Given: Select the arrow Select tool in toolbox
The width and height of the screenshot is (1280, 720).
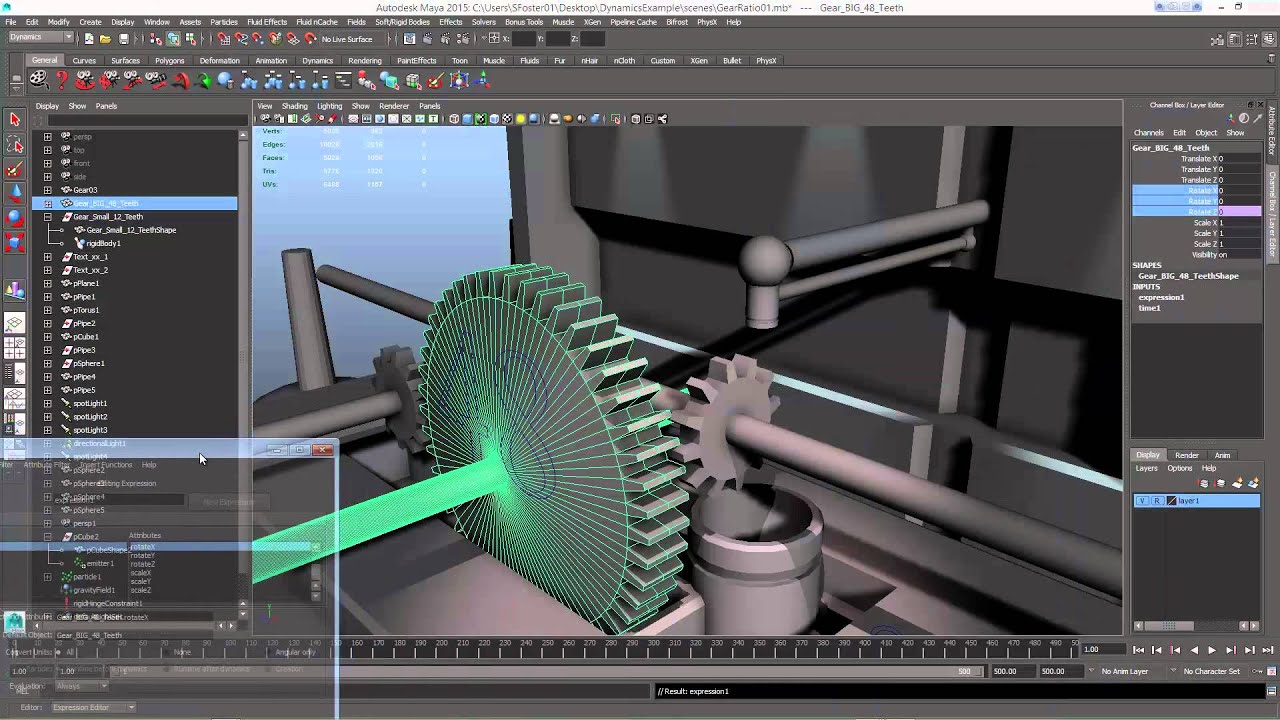Looking at the screenshot, I should (x=14, y=120).
